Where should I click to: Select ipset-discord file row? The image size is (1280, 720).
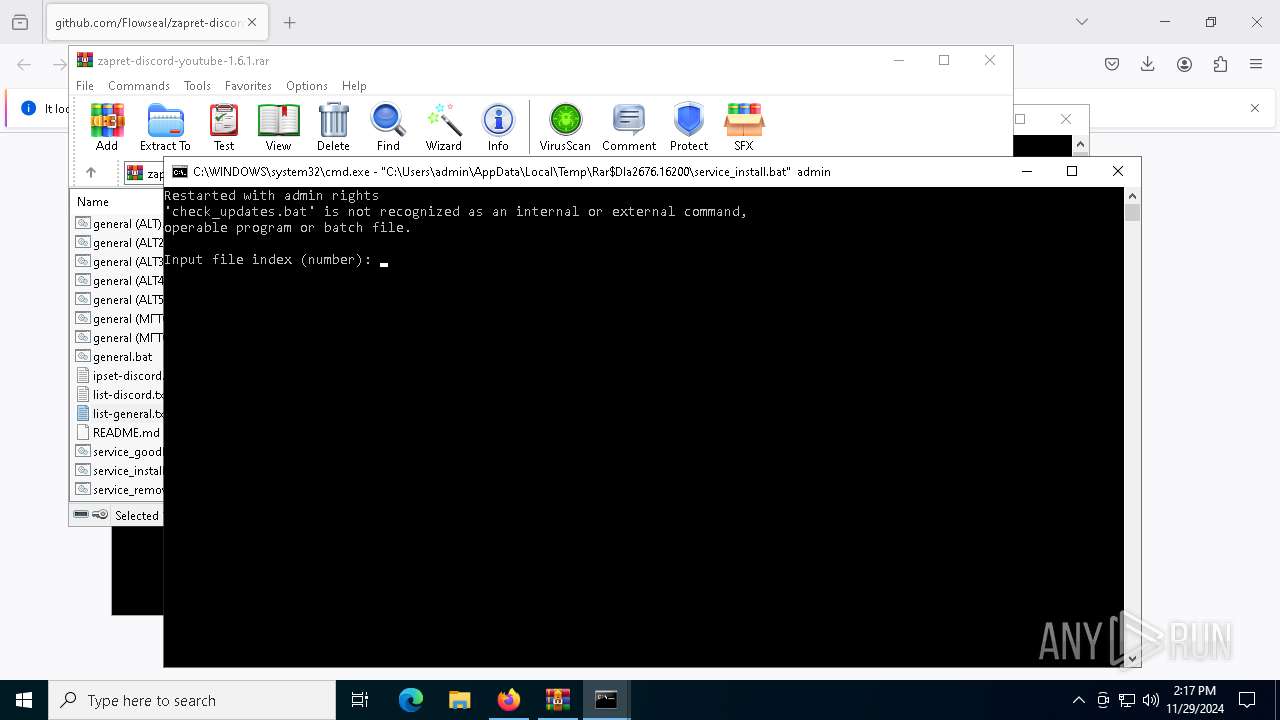[x=119, y=376]
